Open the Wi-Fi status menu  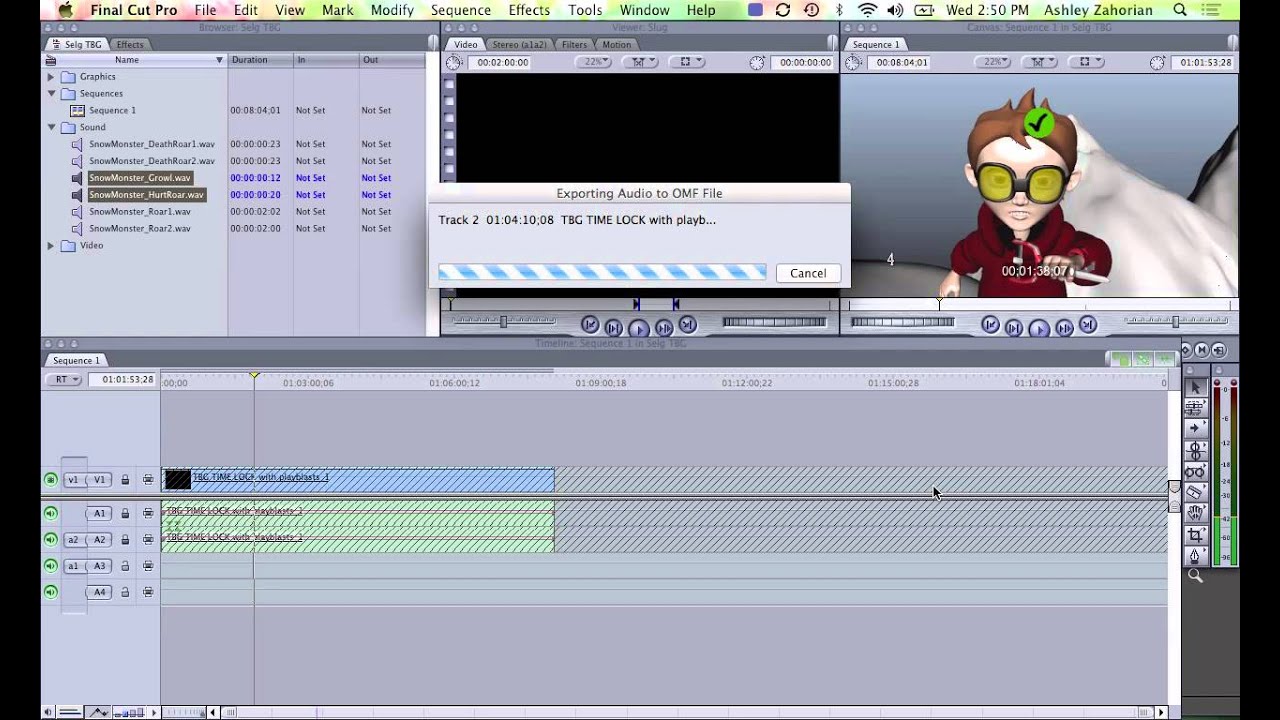867,10
